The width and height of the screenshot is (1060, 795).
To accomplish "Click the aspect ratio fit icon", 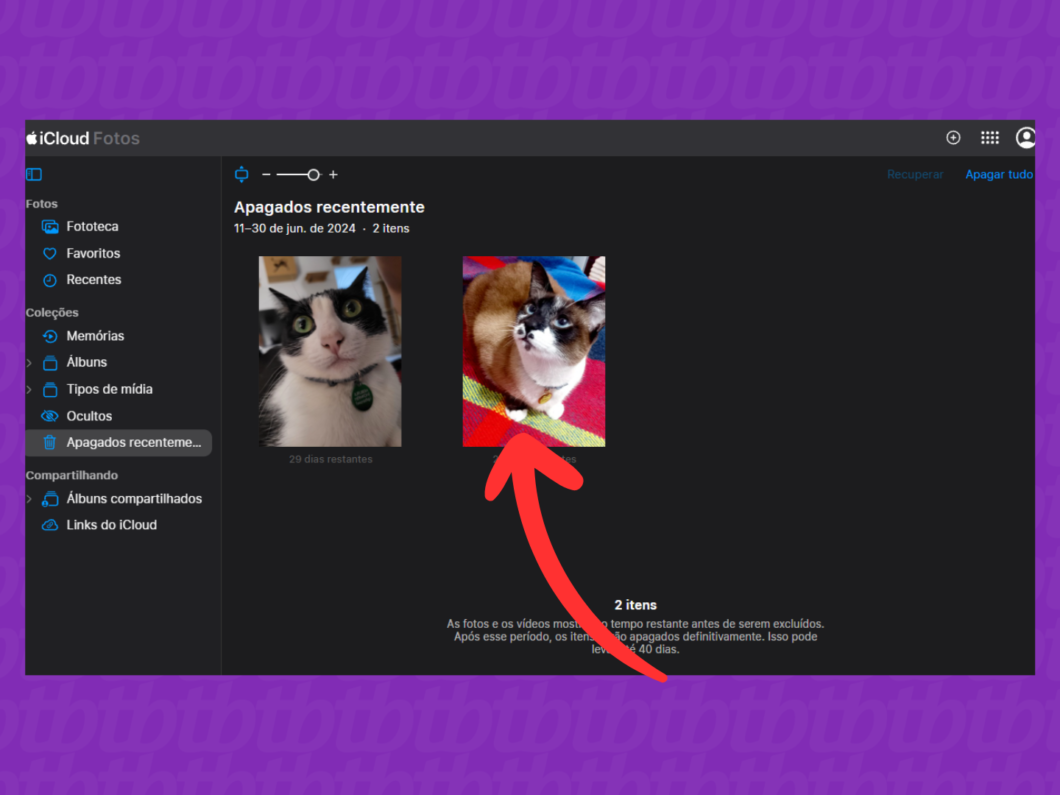I will [241, 174].
